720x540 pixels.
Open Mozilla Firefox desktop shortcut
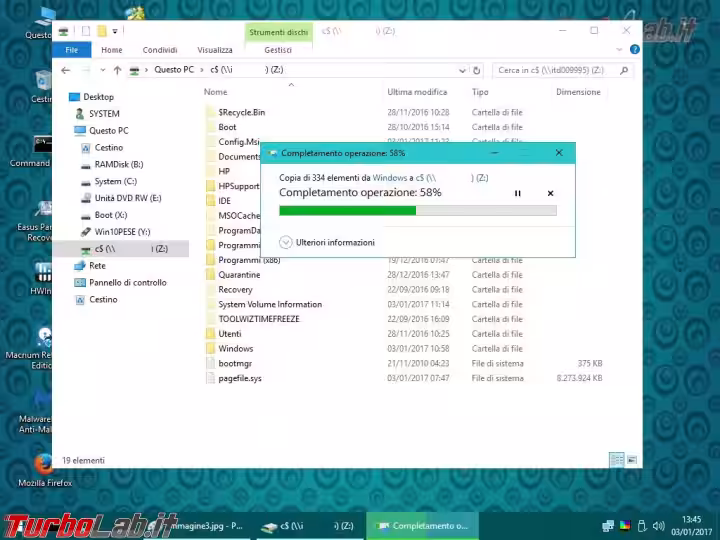[x=45, y=469]
